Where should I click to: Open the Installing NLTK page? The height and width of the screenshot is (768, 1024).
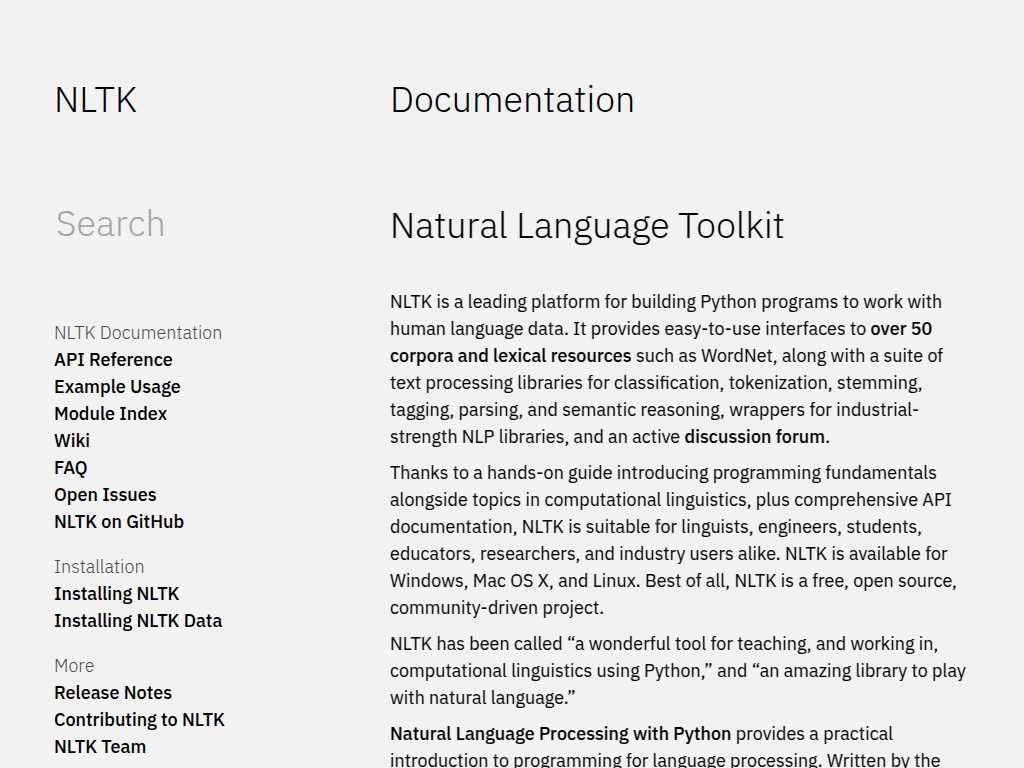coord(116,594)
